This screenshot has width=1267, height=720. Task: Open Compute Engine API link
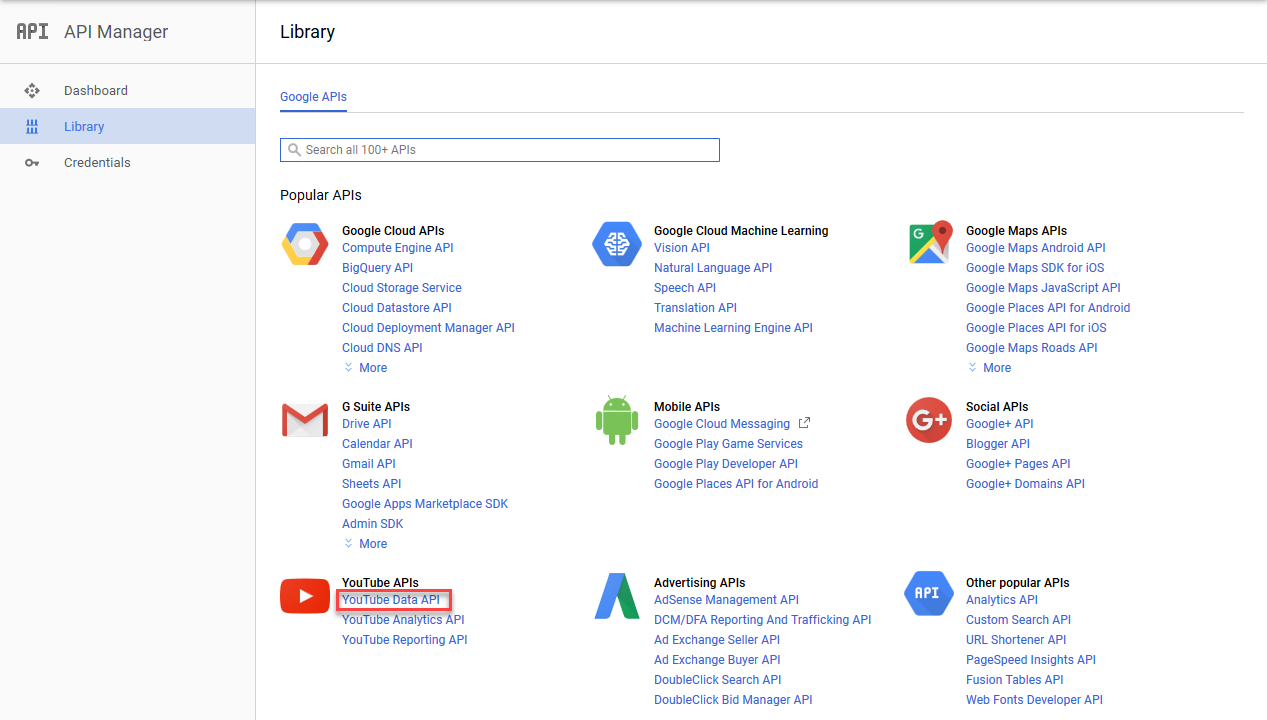[x=397, y=248]
